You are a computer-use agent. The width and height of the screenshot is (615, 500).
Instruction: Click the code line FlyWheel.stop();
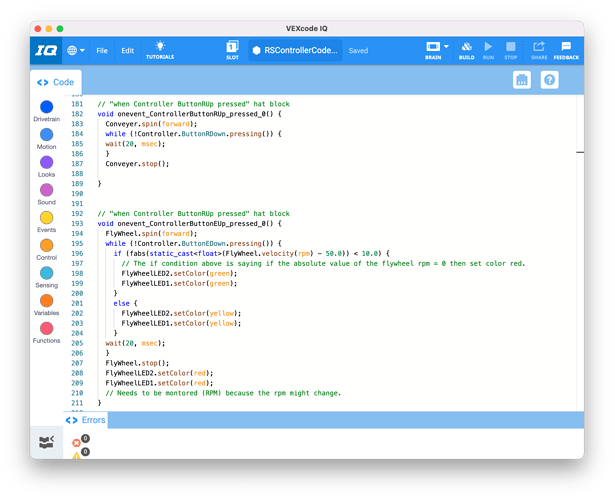click(x=137, y=363)
